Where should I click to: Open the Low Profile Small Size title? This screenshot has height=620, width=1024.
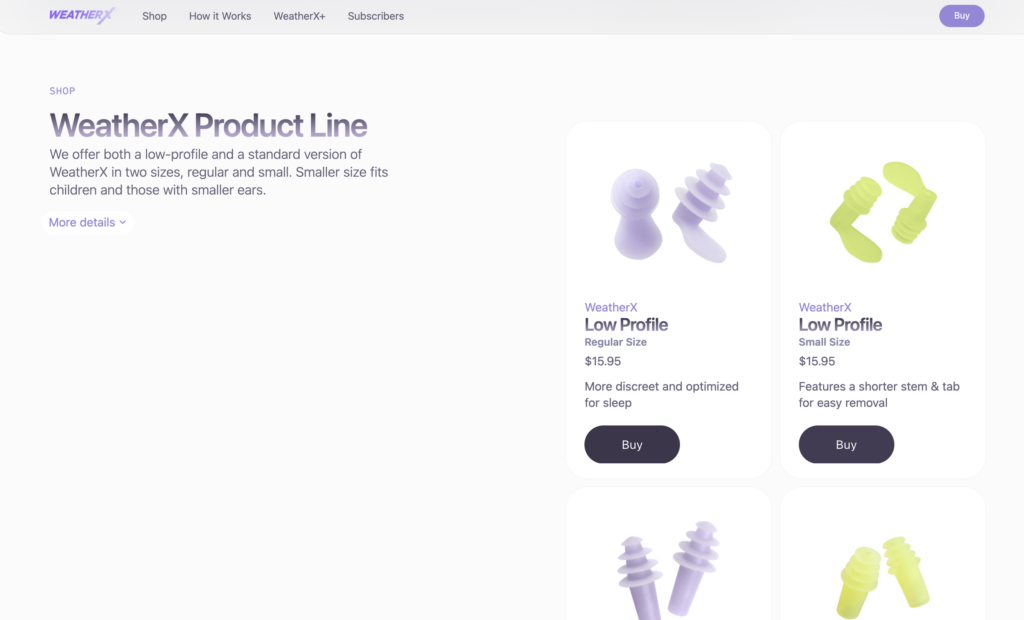[x=840, y=325]
